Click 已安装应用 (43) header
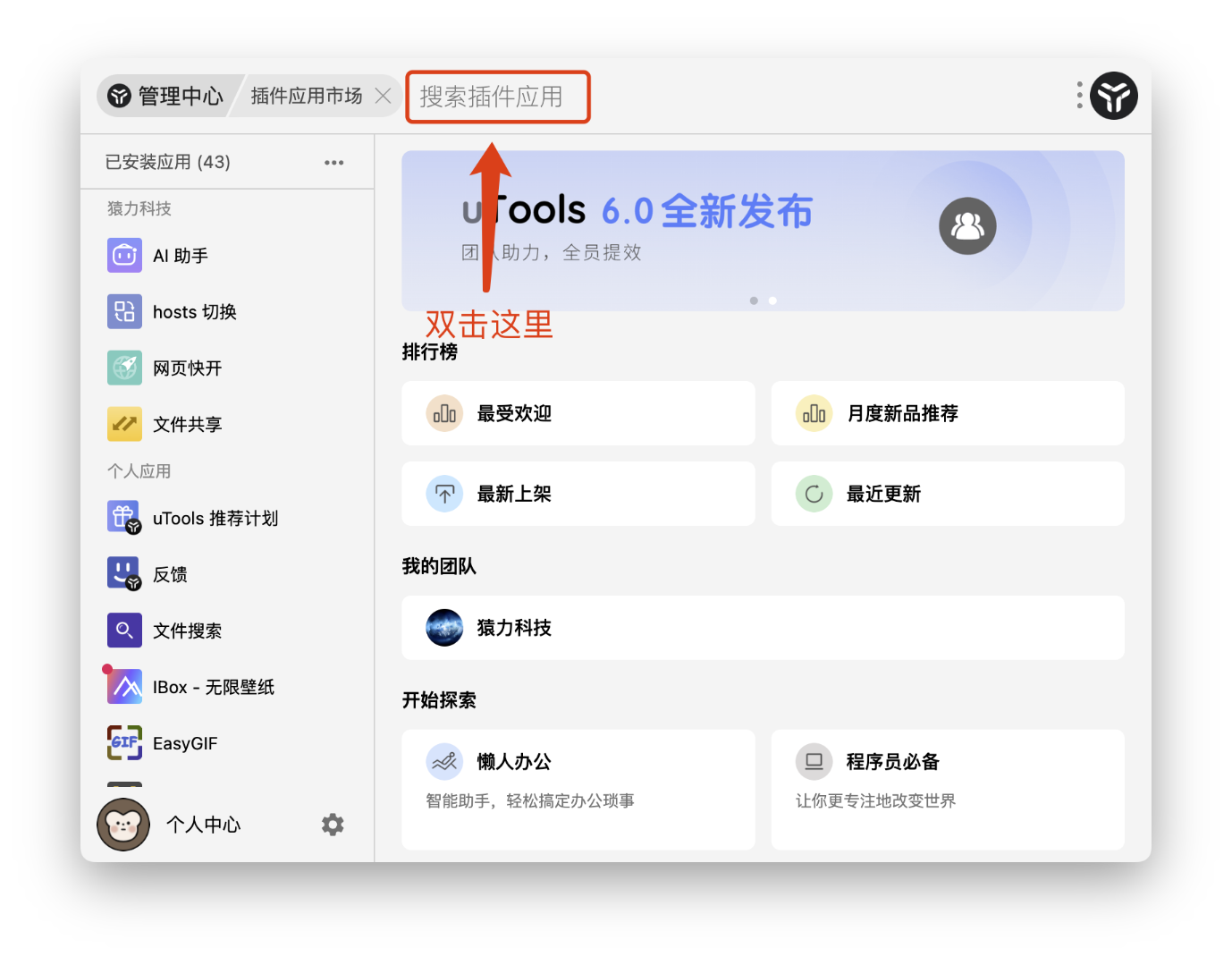This screenshot has width=1232, height=965. point(168,162)
